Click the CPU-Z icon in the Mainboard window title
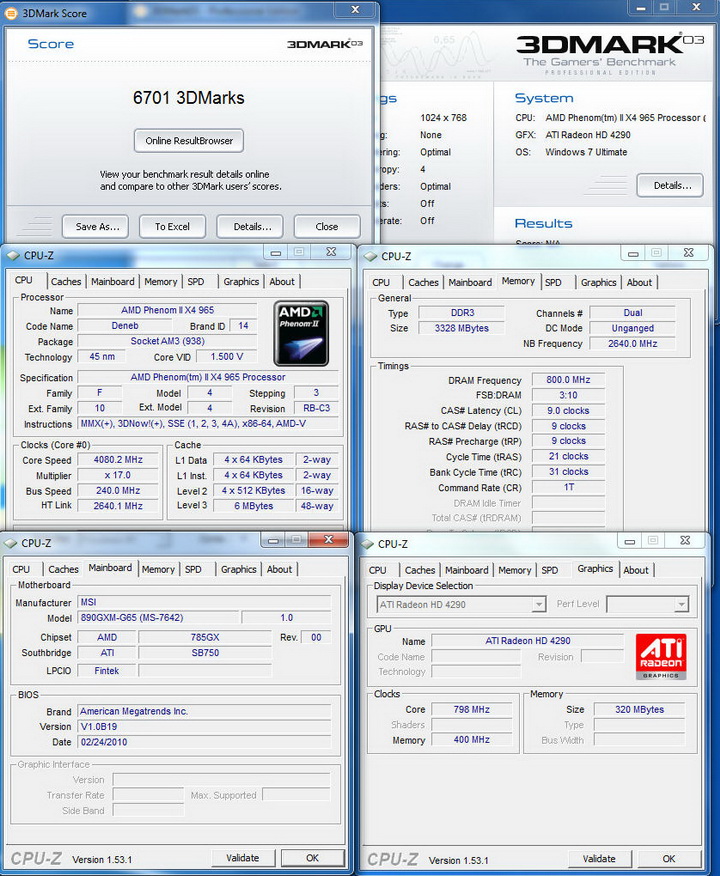 11,543
